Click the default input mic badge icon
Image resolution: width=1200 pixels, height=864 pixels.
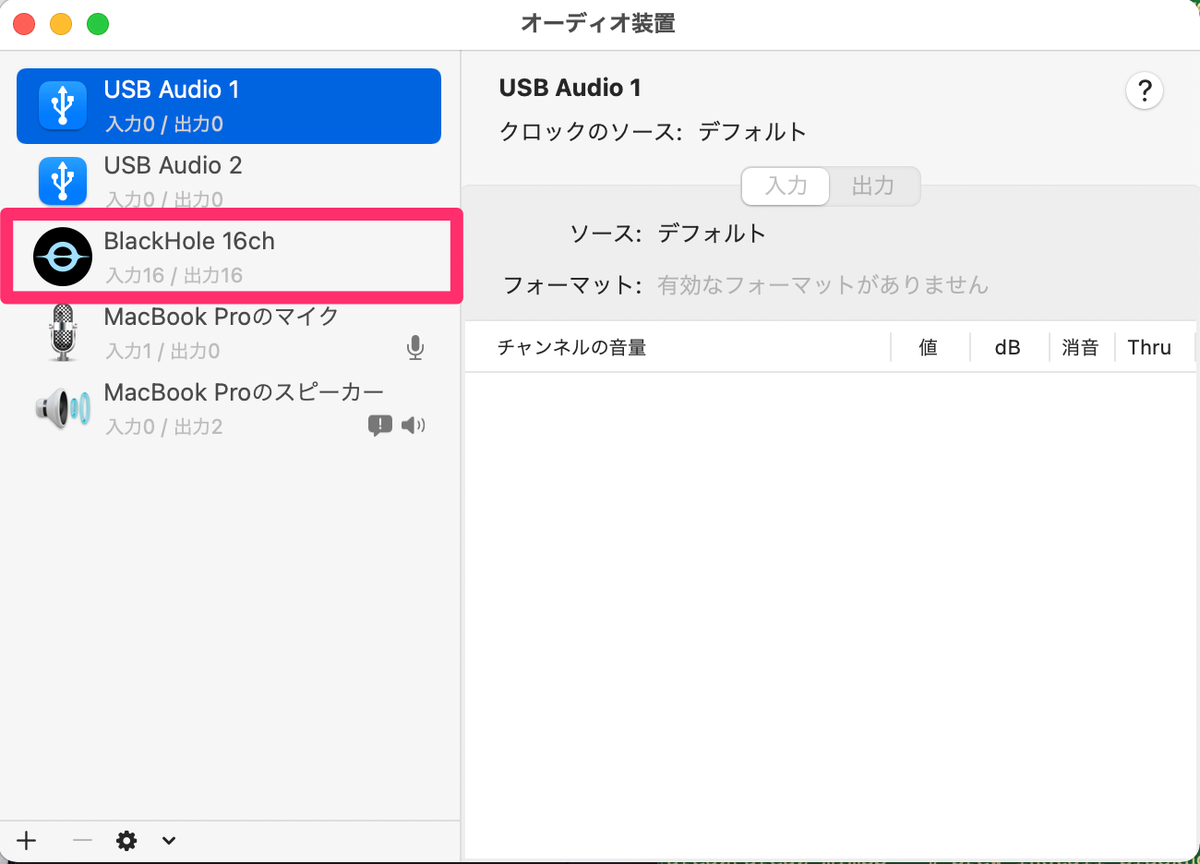click(x=415, y=348)
